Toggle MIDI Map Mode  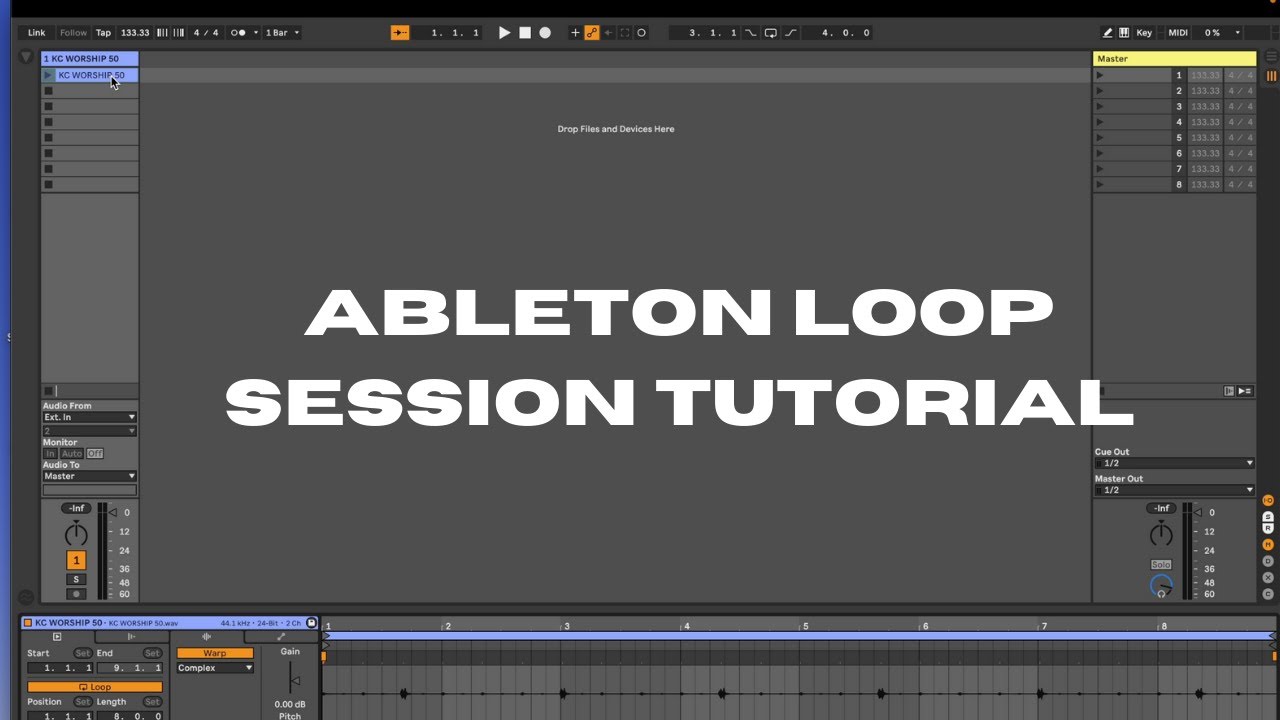coord(1178,33)
